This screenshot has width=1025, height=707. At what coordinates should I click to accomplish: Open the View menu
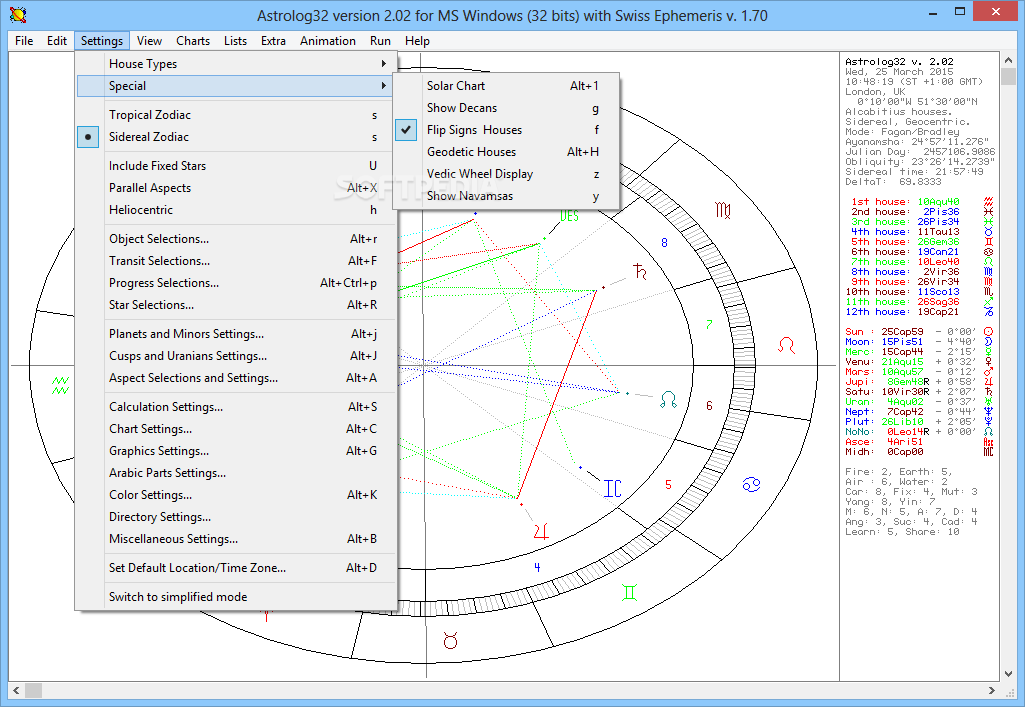pyautogui.click(x=149, y=41)
